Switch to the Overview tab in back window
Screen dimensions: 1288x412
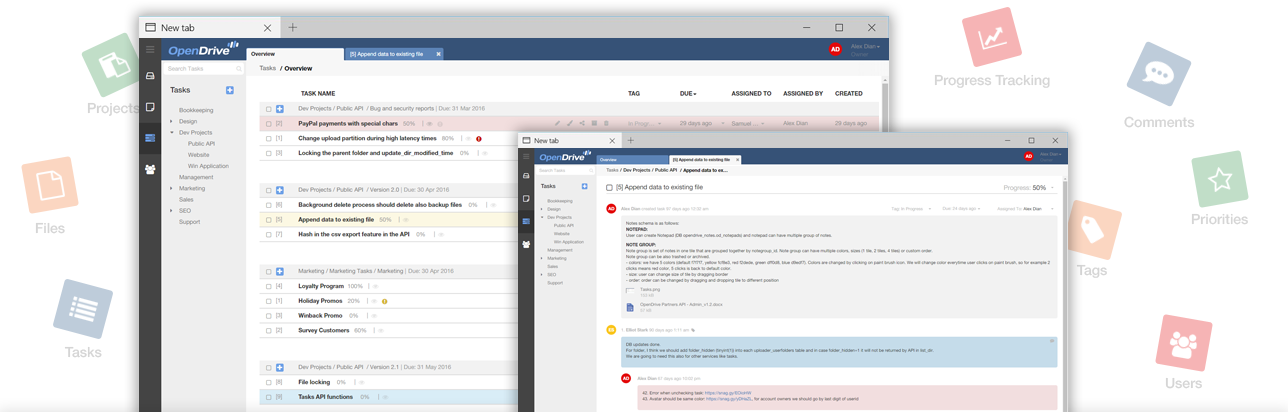[264, 54]
